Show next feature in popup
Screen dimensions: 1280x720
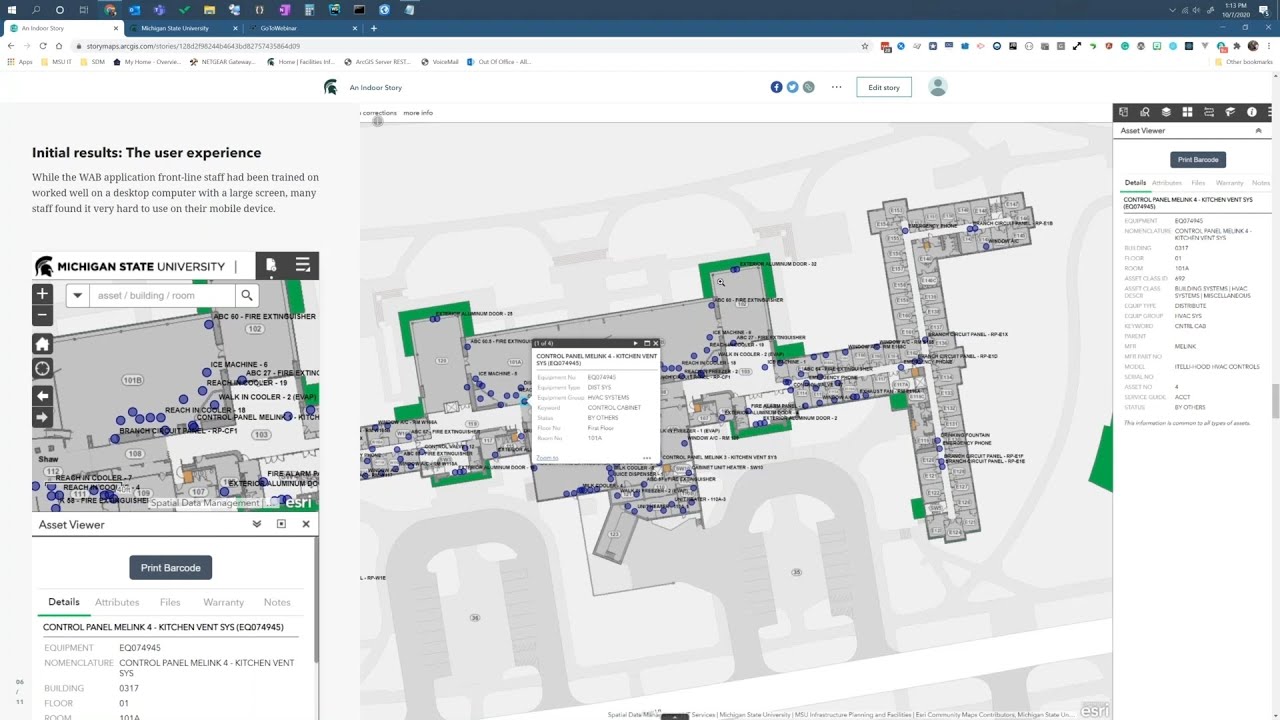click(x=635, y=343)
